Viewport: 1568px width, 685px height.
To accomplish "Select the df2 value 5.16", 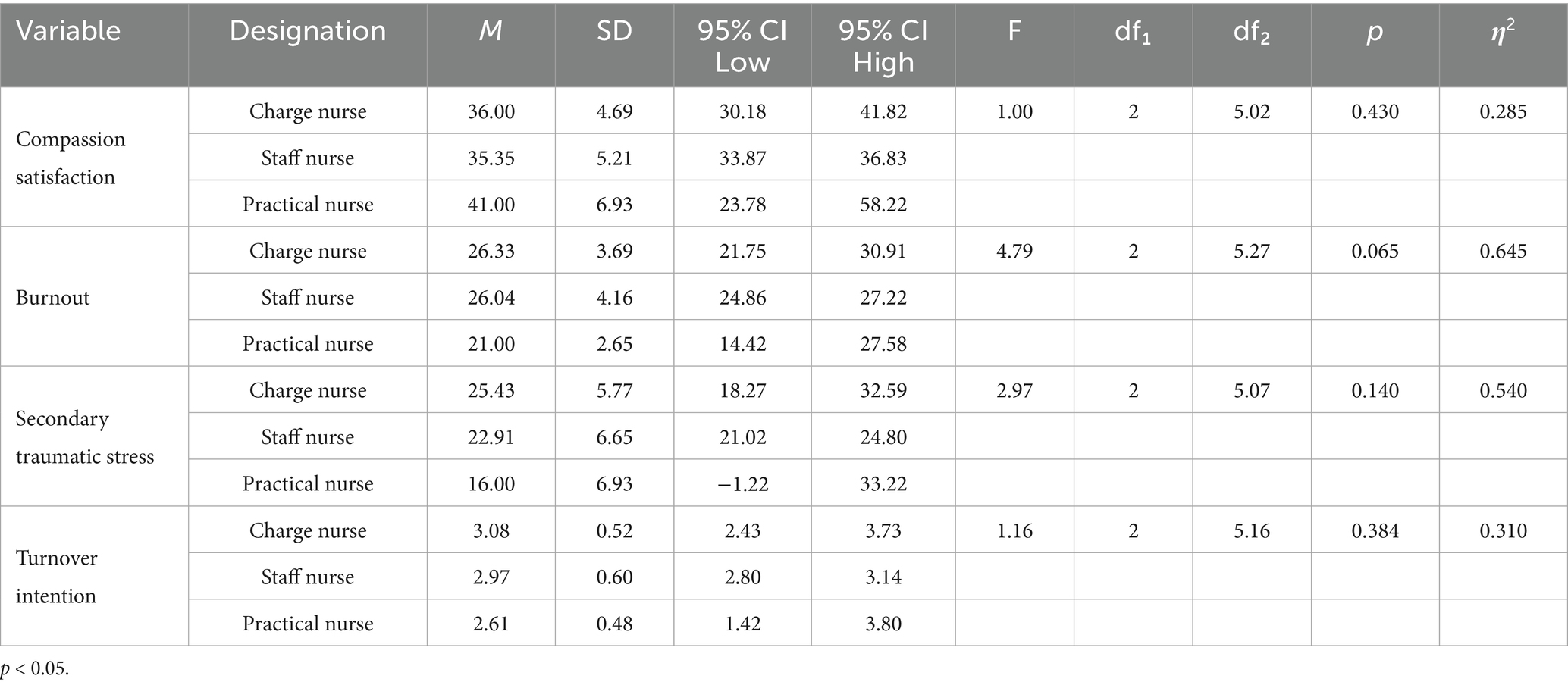I will tap(1251, 530).
